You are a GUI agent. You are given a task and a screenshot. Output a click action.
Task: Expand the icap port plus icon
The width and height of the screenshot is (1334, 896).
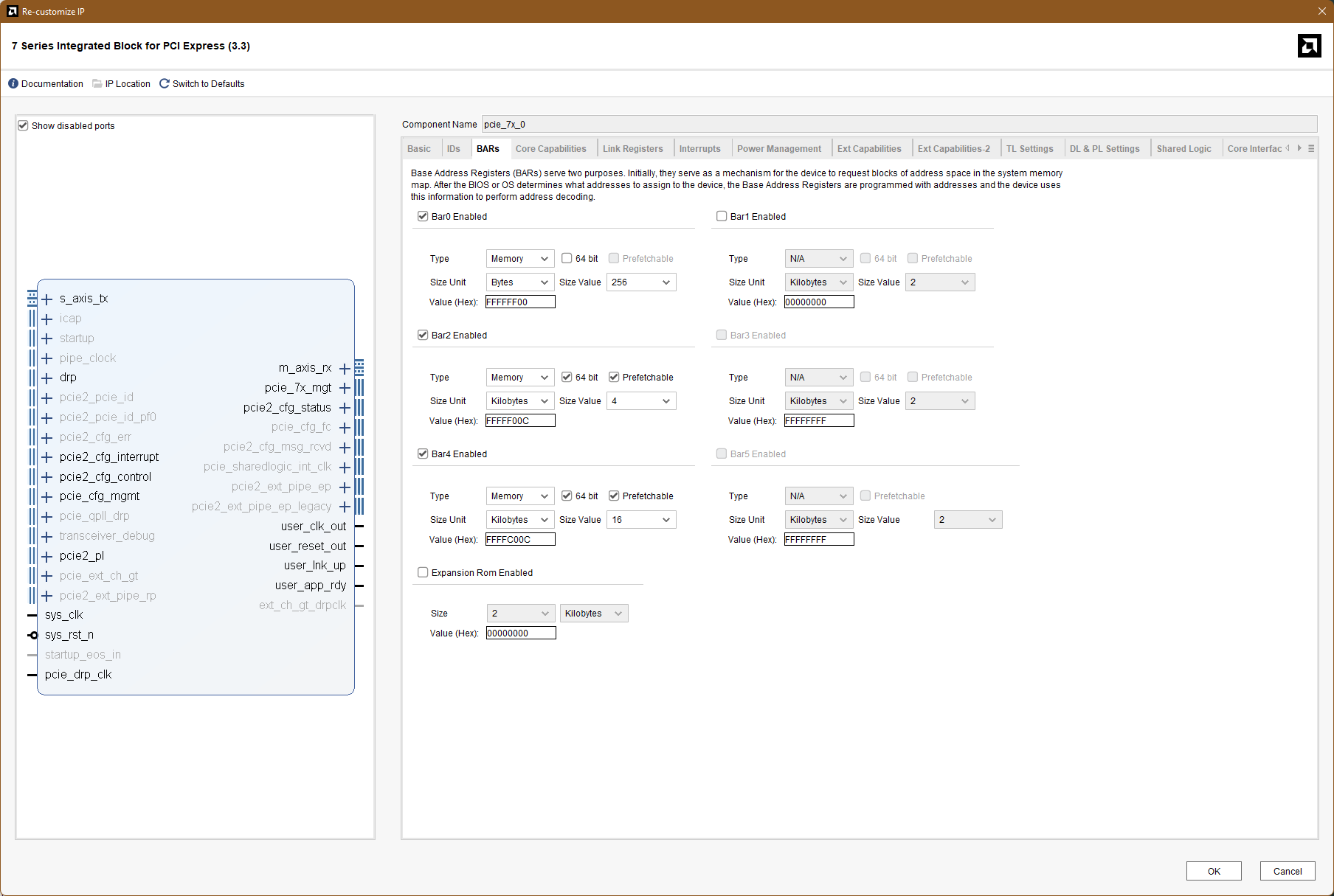pyautogui.click(x=47, y=319)
